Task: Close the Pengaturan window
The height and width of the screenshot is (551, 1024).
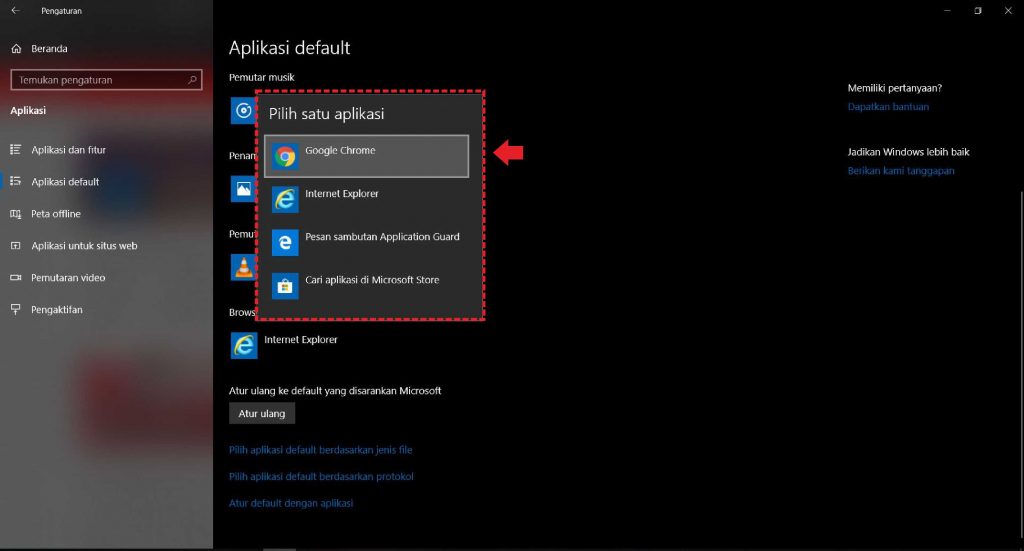Action: point(1008,10)
